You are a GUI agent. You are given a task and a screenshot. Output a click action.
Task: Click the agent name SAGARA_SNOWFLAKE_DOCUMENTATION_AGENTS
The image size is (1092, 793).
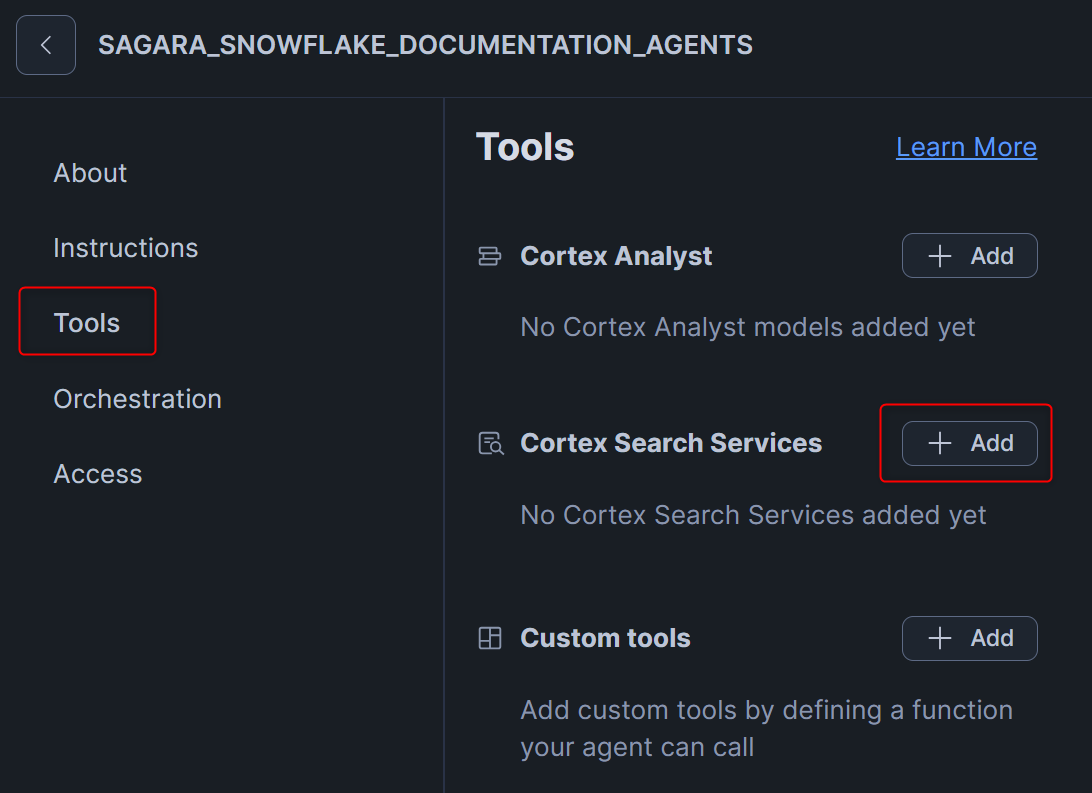[x=426, y=45]
